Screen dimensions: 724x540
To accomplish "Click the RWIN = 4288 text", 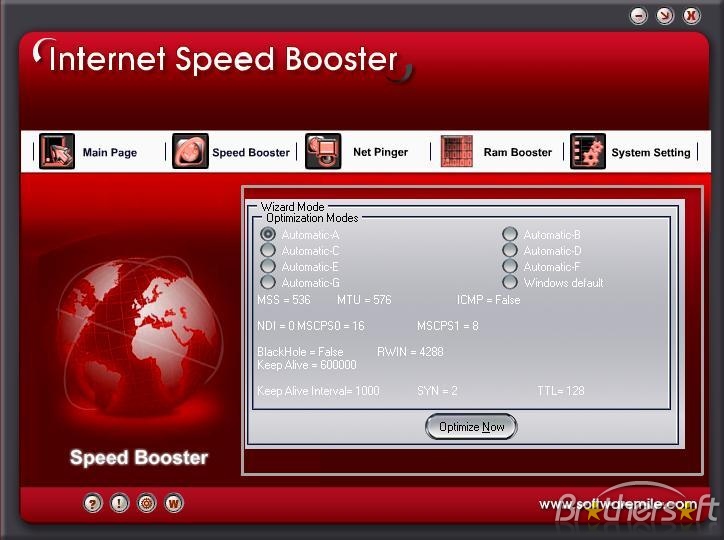I will pyautogui.click(x=410, y=352).
